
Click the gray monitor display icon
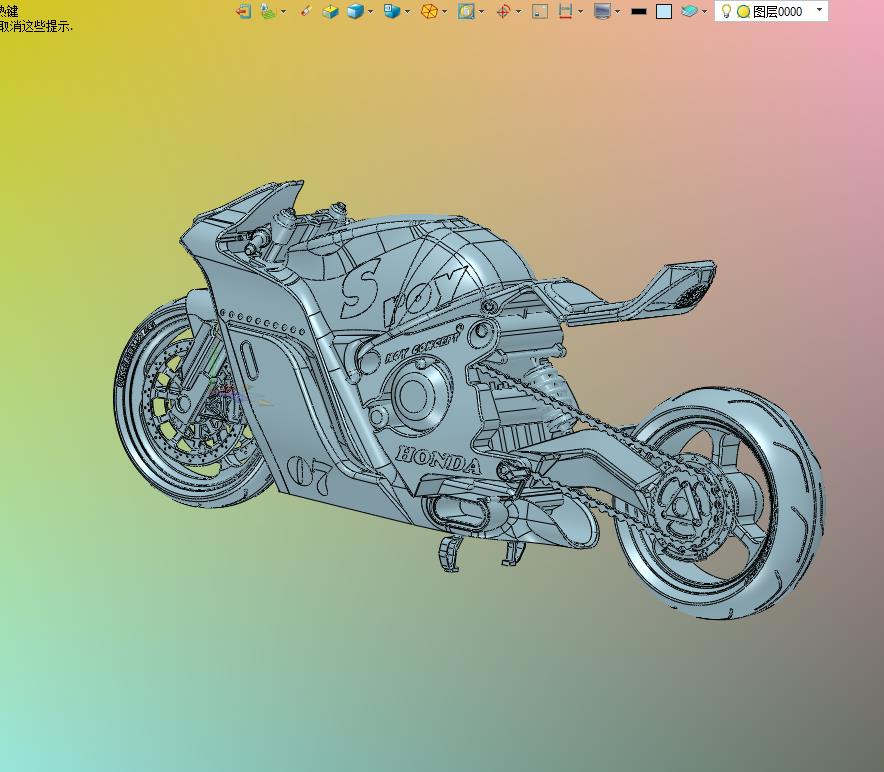coord(602,11)
